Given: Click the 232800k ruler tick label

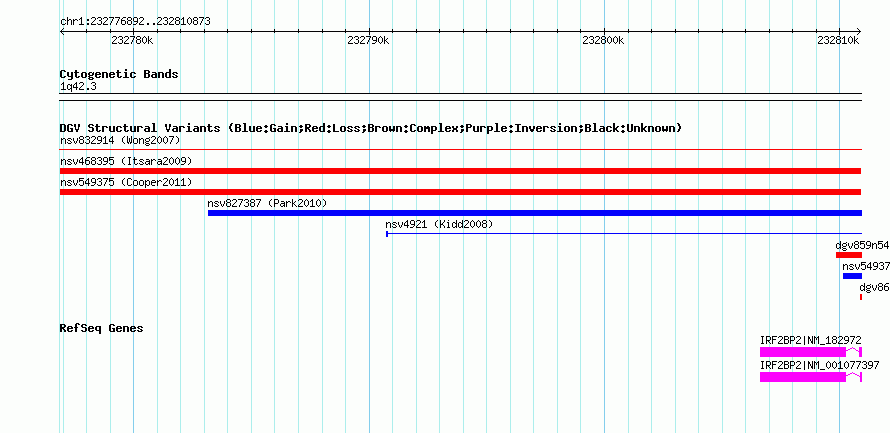Looking at the screenshot, I should point(603,40).
